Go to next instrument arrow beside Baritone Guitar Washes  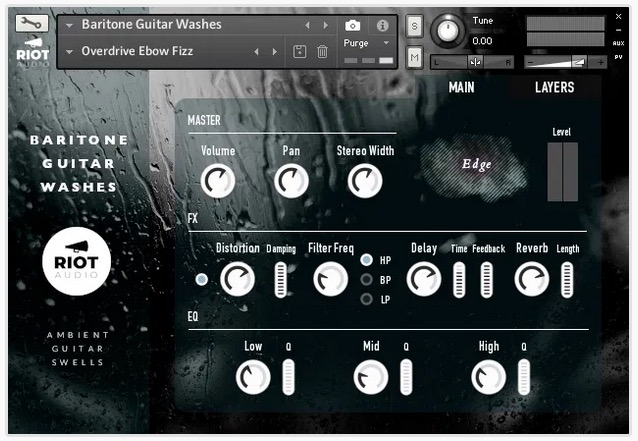pos(326,25)
